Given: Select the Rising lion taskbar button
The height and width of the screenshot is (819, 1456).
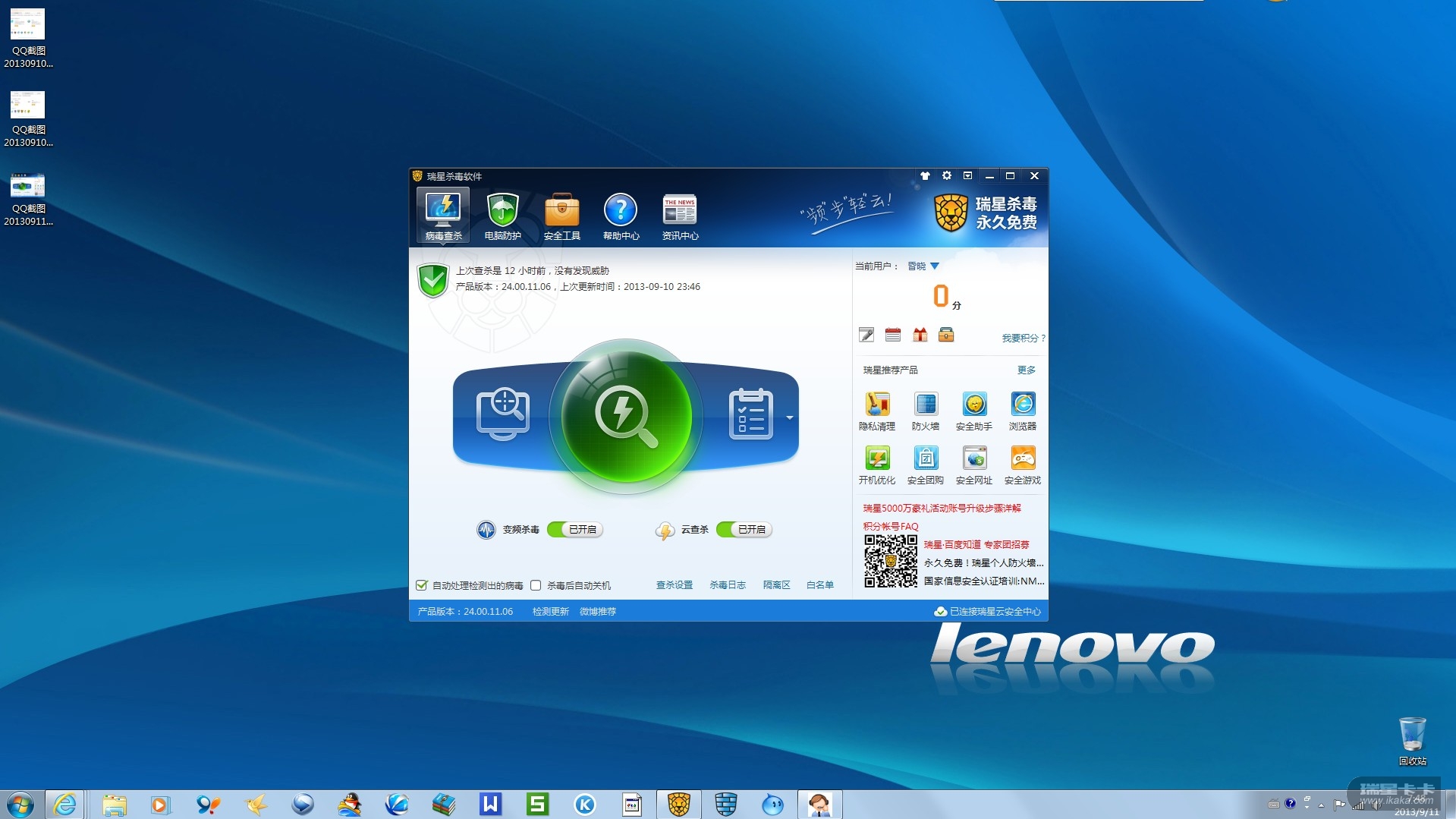Looking at the screenshot, I should pyautogui.click(x=678, y=805).
